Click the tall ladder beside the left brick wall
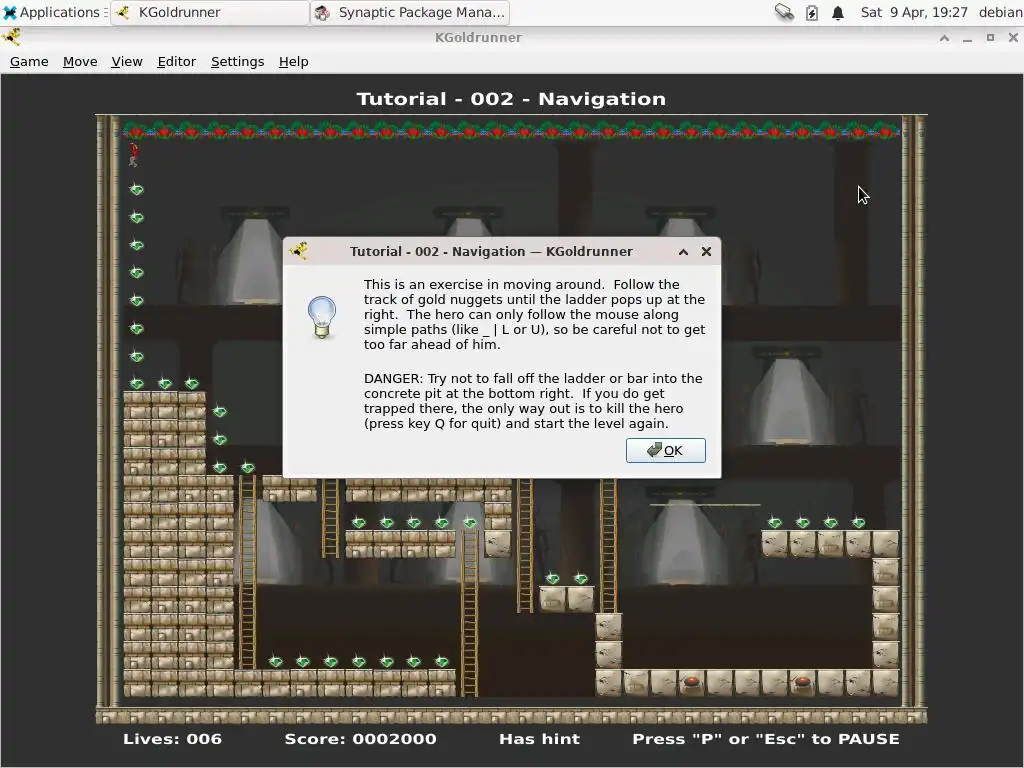The width and height of the screenshot is (1024, 768). click(x=248, y=571)
